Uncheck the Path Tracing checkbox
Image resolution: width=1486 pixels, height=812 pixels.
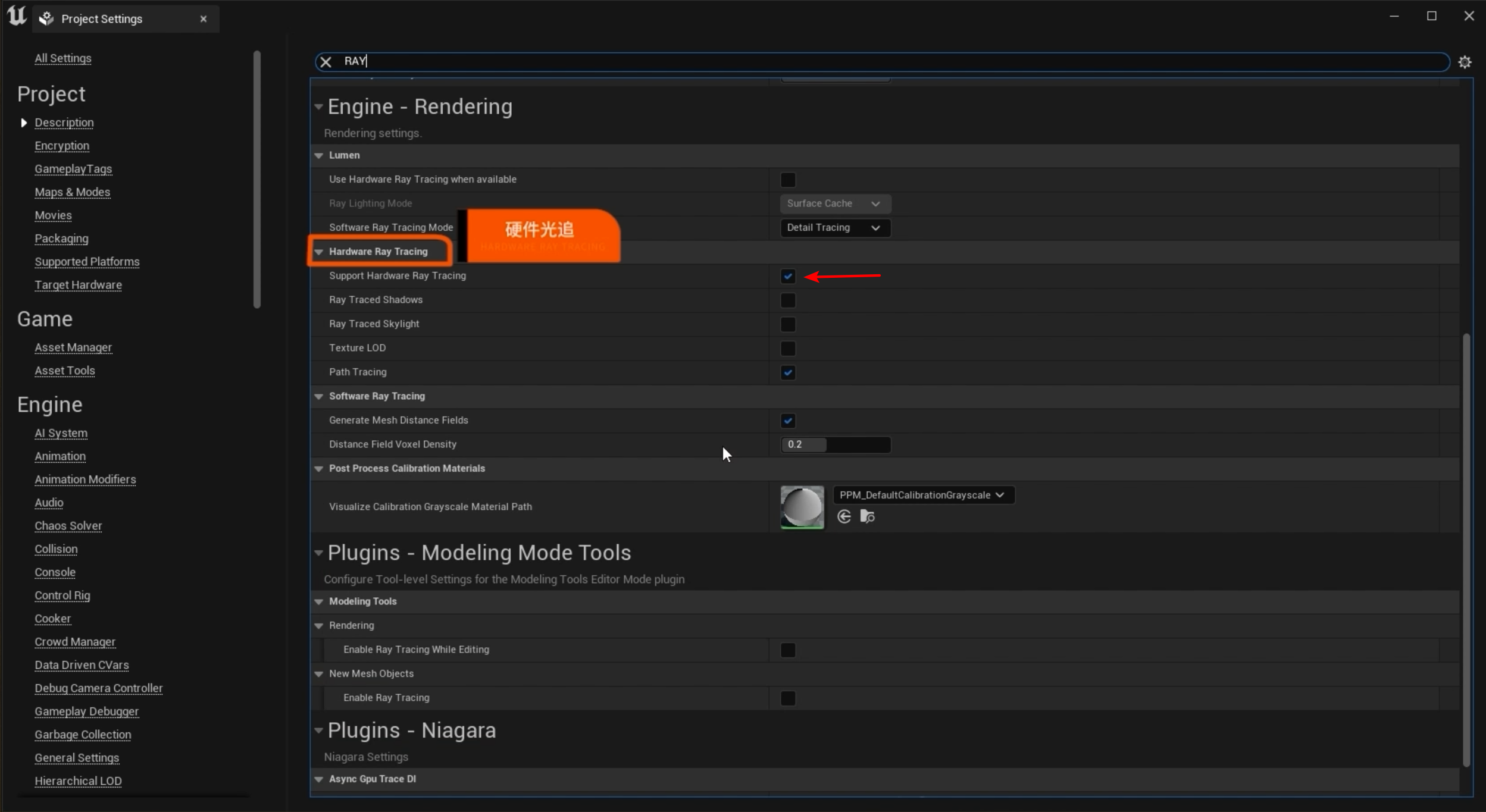788,372
